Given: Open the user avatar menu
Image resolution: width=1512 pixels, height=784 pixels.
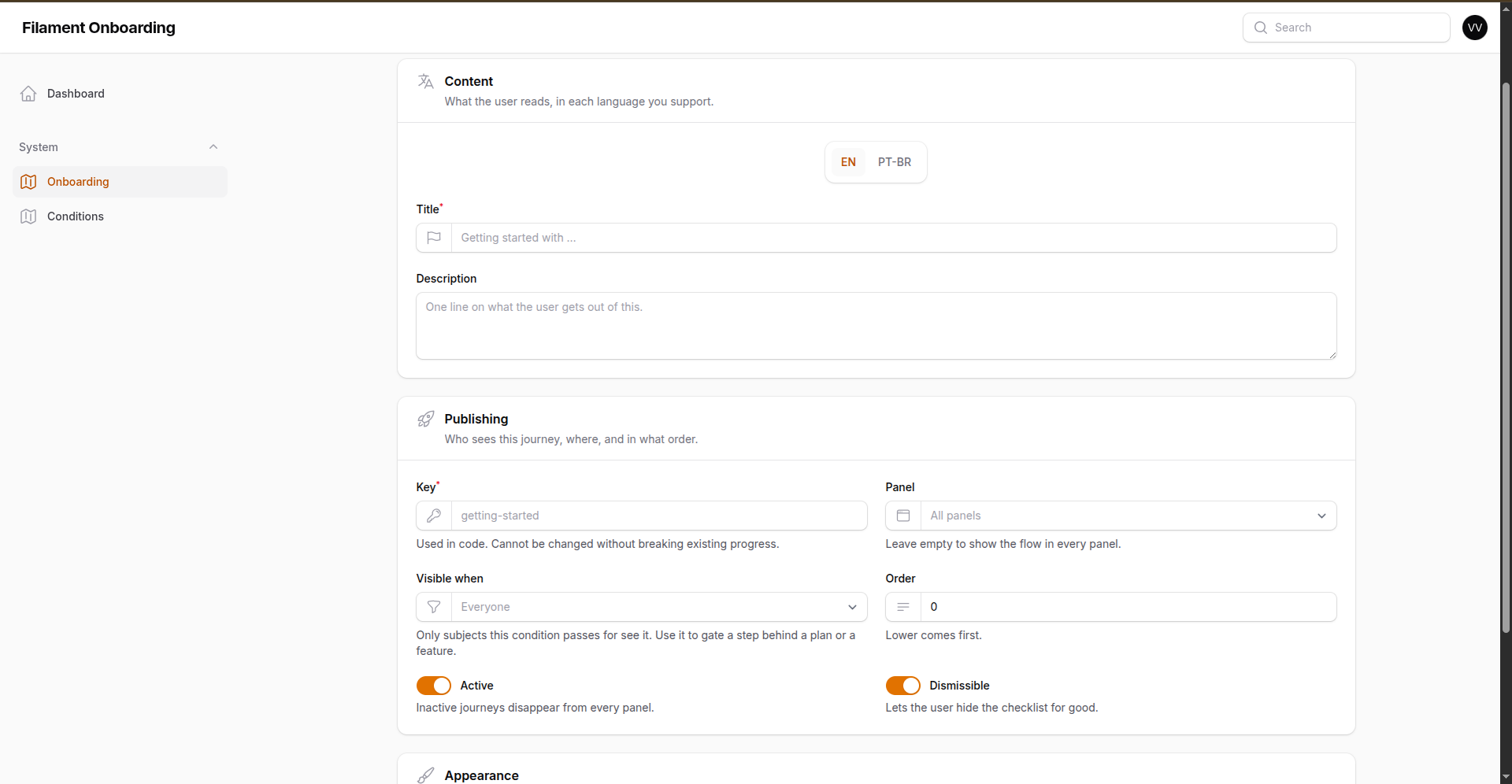Looking at the screenshot, I should coord(1475,28).
